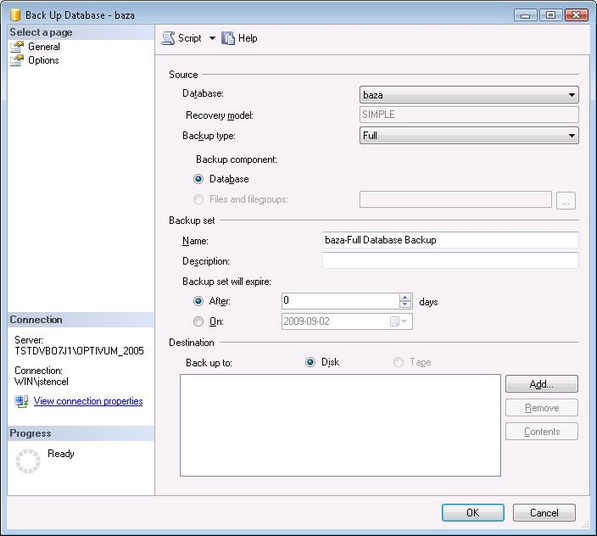
Task: Open the Script dropdown arrow
Action: pos(212,38)
